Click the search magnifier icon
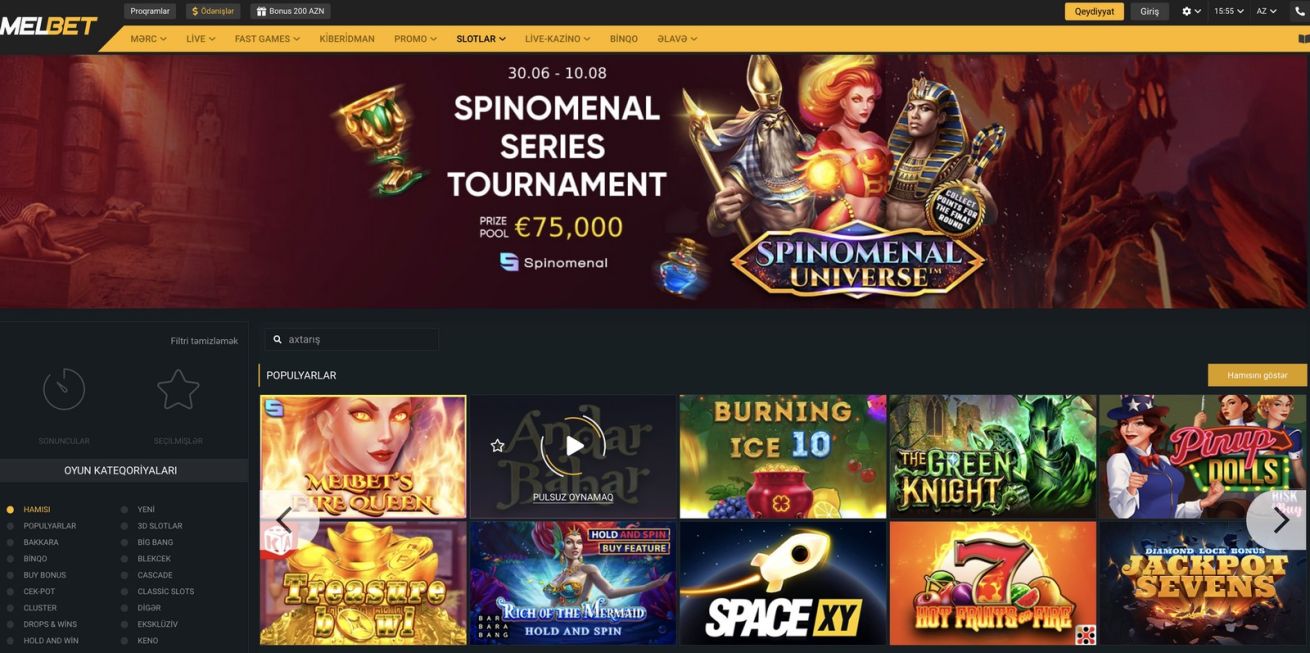 (278, 340)
